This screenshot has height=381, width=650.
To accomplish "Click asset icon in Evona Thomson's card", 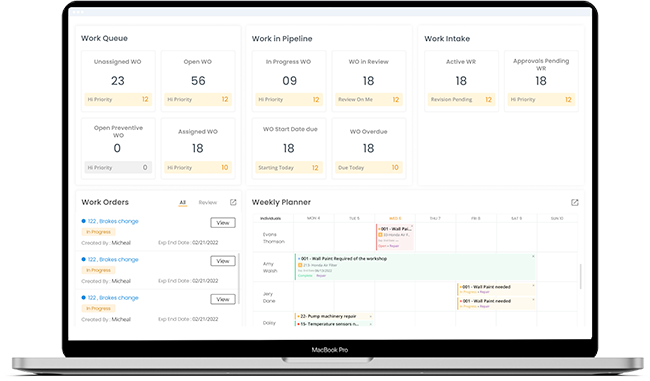I will (x=381, y=235).
